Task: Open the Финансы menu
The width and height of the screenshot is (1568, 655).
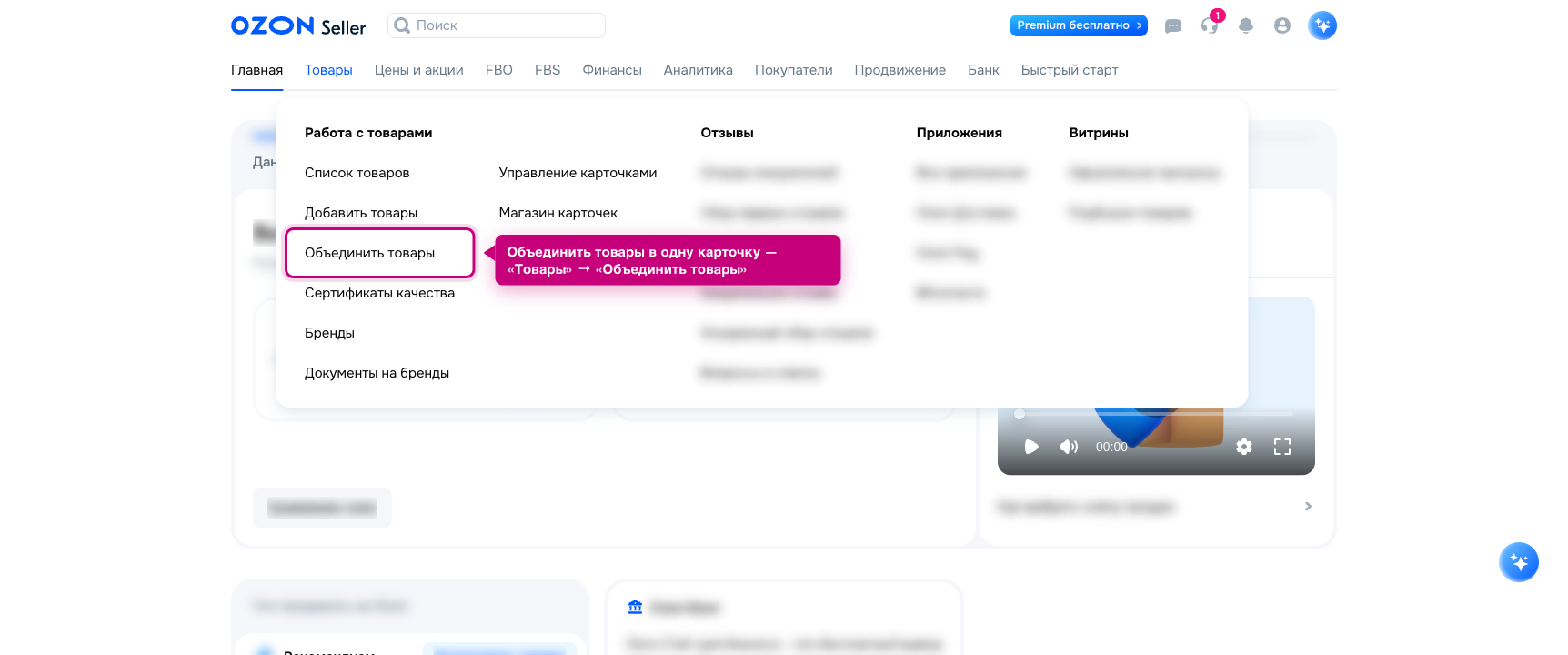Action: point(612,70)
